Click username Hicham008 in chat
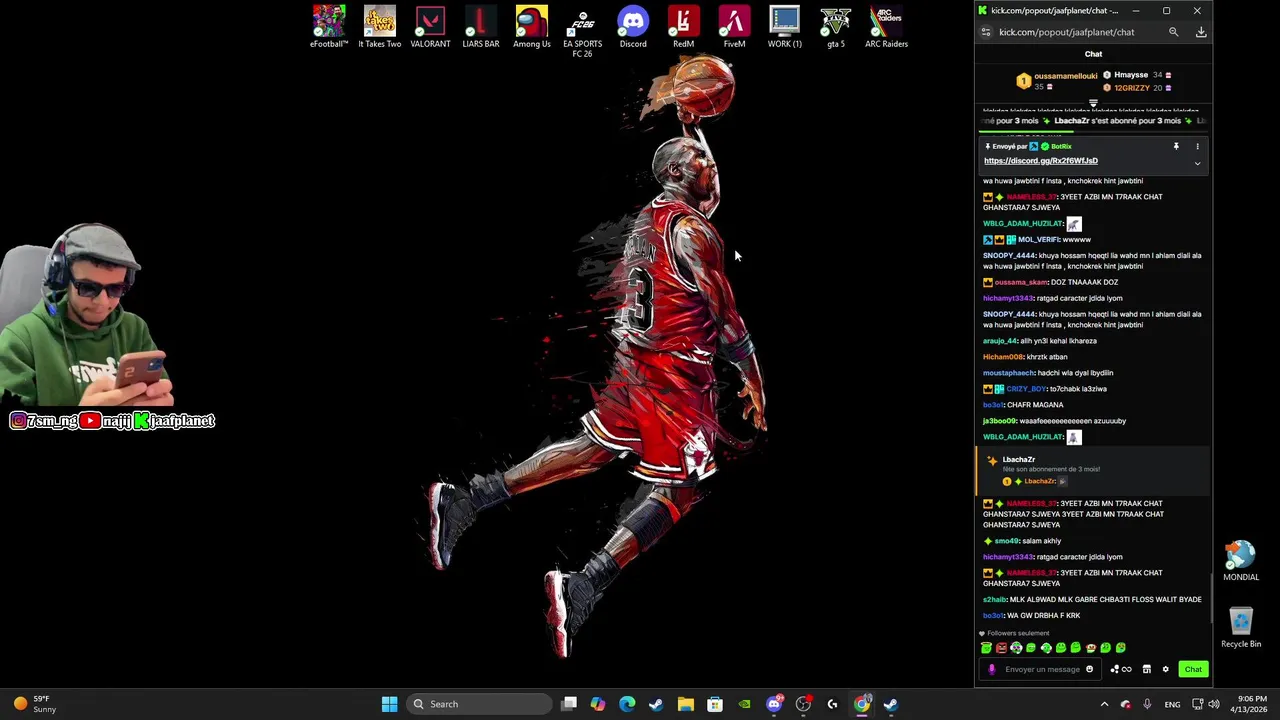 coord(1003,357)
